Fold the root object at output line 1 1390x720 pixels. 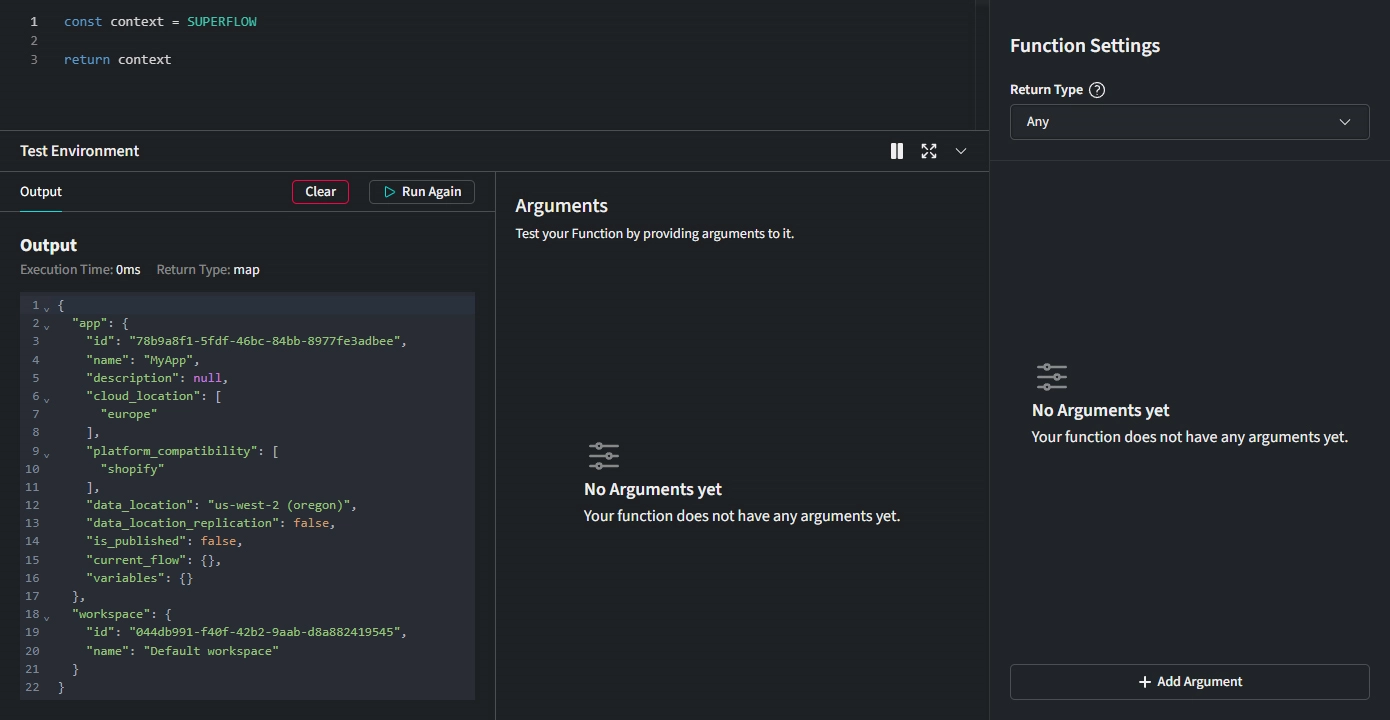coord(46,308)
